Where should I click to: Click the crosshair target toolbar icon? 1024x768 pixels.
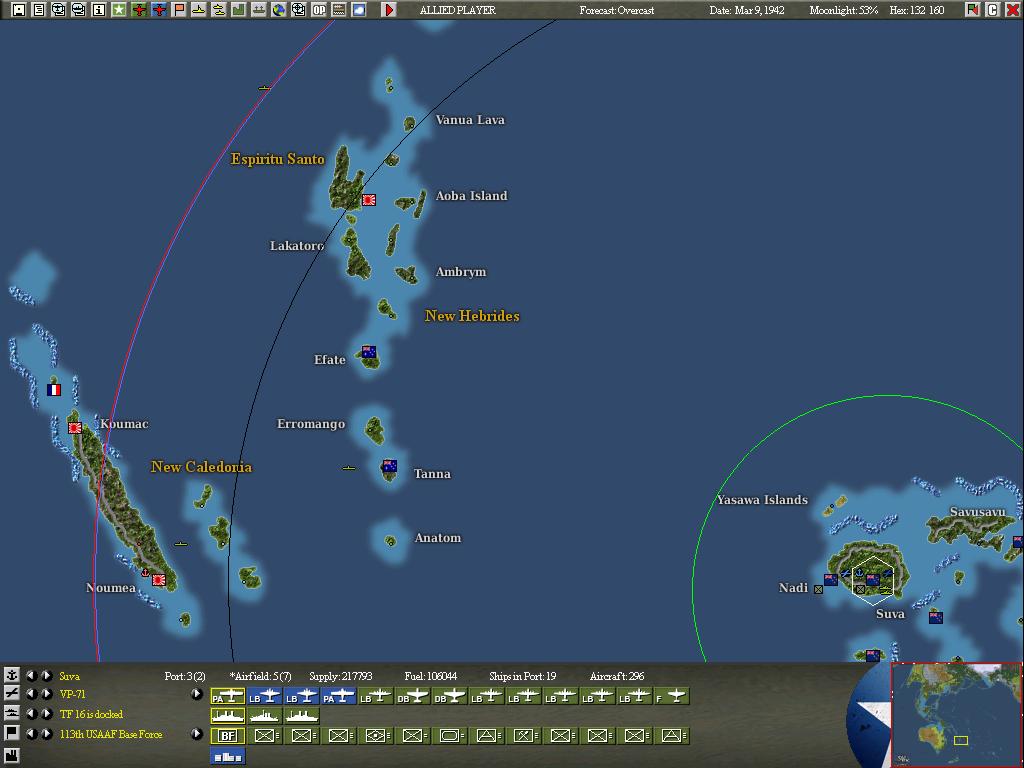pyautogui.click(x=298, y=10)
